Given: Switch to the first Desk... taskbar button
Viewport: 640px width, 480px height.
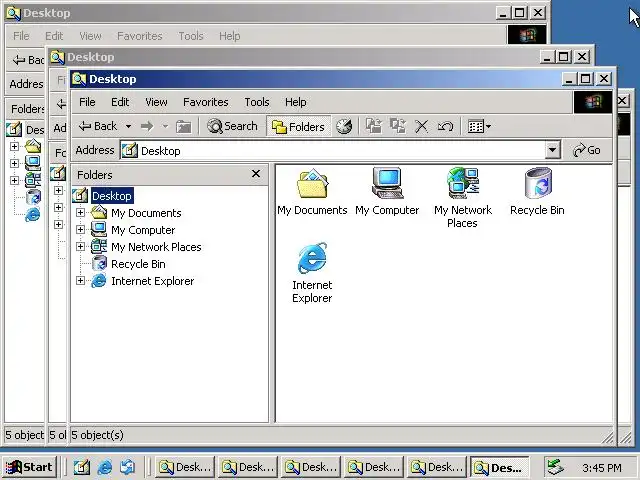Looking at the screenshot, I should point(185,467).
